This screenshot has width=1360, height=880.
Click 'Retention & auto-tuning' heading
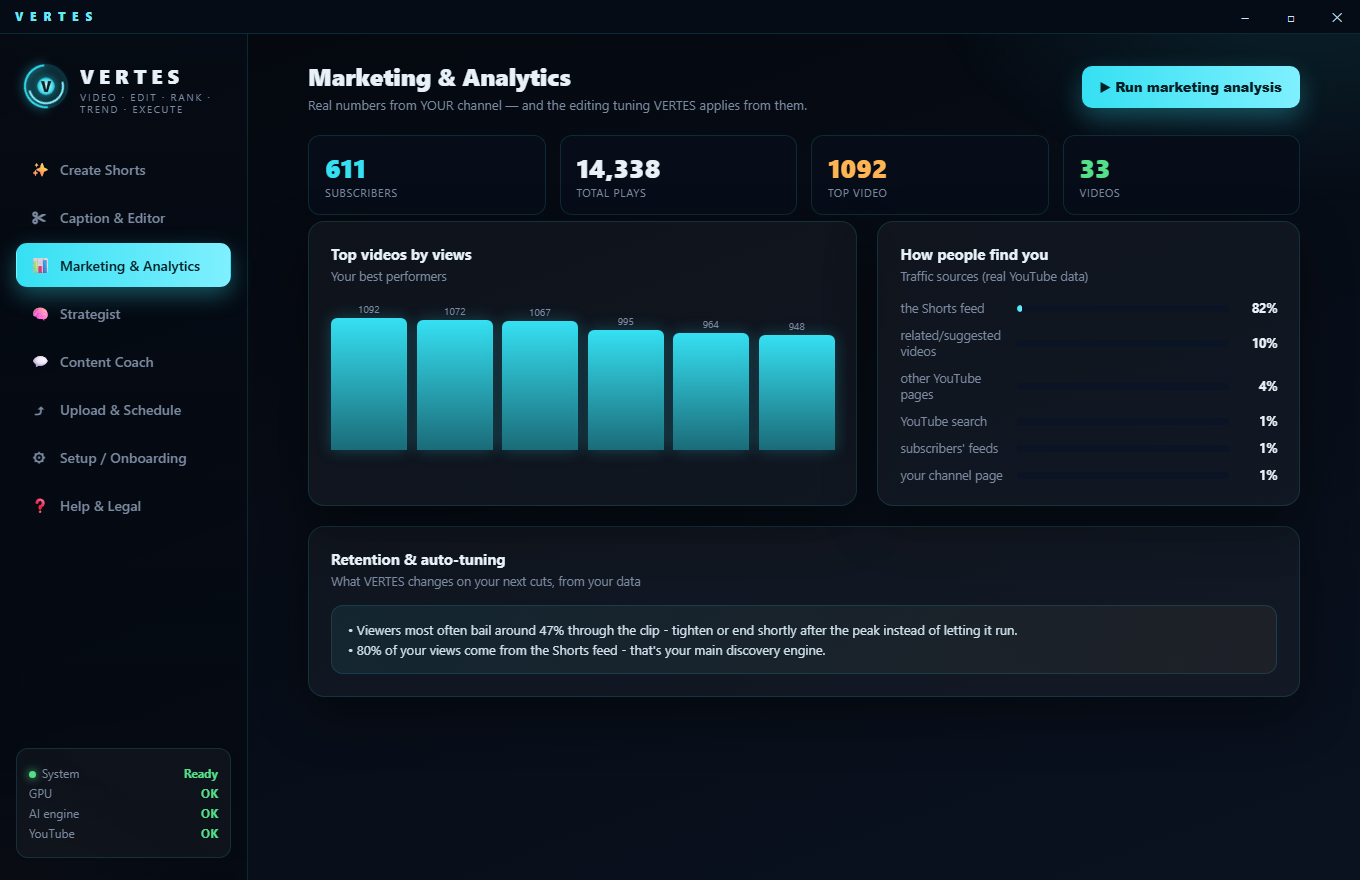418,560
